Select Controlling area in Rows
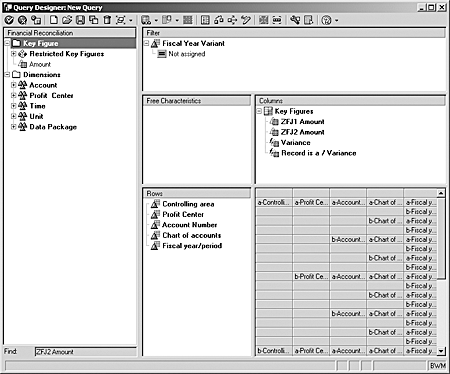Screen dimensions: 450x374 (x=188, y=204)
